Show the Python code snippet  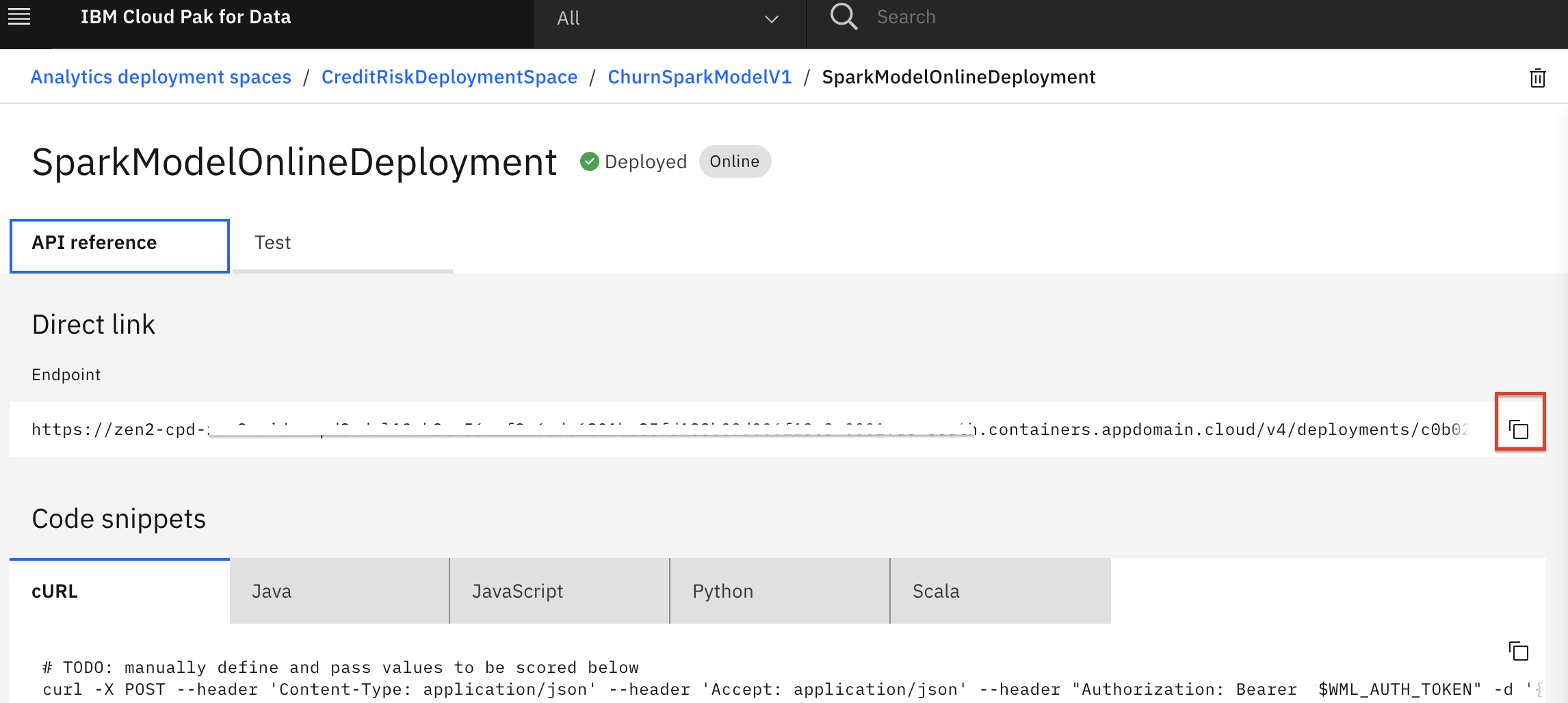pyautogui.click(x=780, y=591)
